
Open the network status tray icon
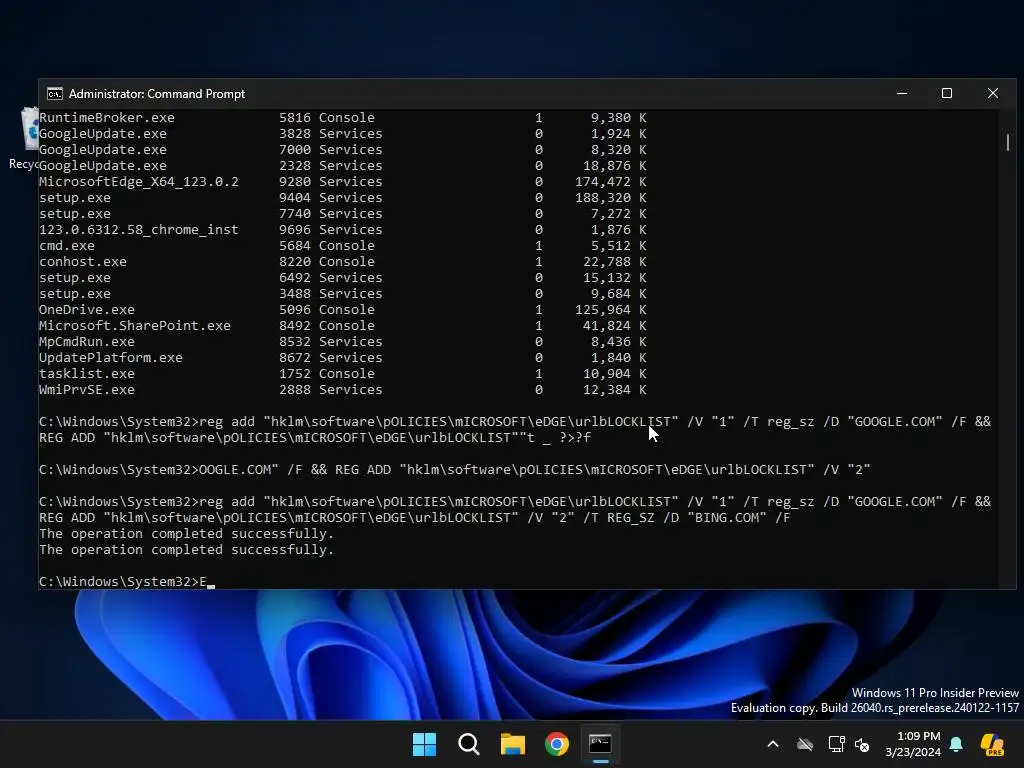(x=836, y=744)
